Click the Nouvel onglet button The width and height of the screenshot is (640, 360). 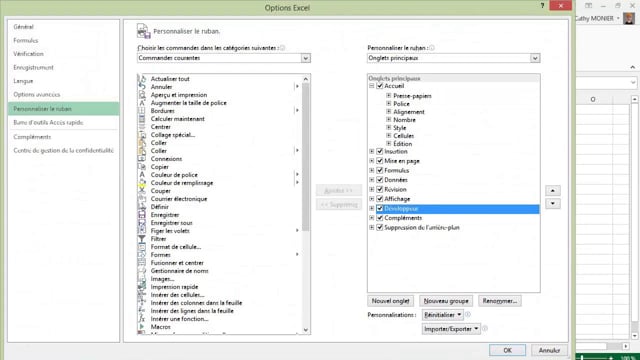pyautogui.click(x=390, y=301)
